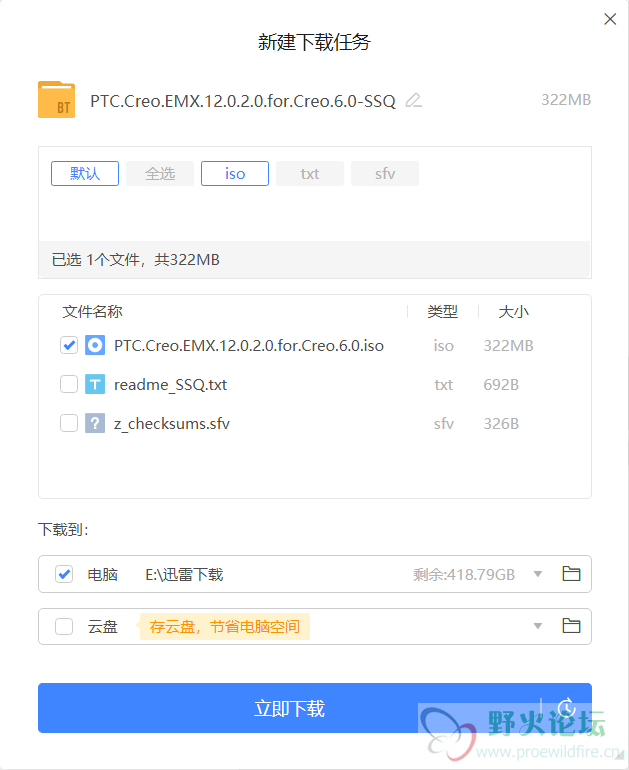
Task: Check the readme_SSQ.txt checkbox
Action: coord(69,385)
